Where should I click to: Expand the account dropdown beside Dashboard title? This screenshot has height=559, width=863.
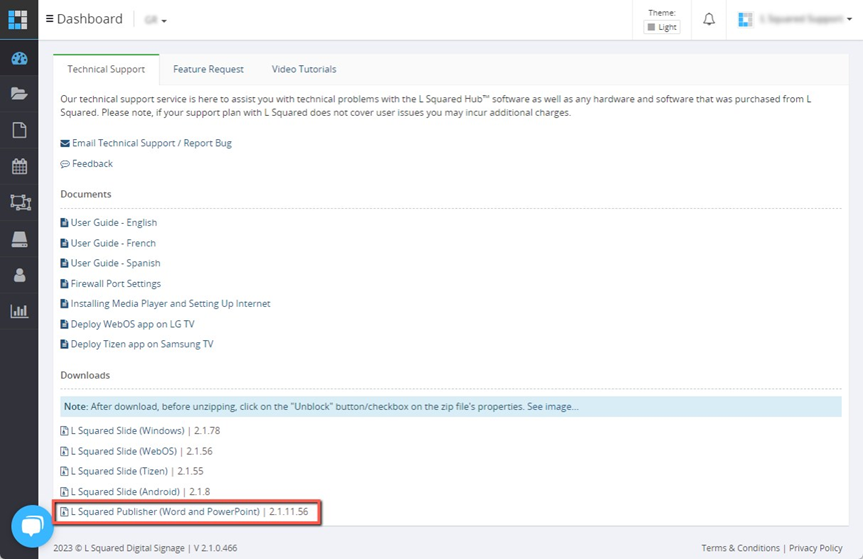[155, 20]
